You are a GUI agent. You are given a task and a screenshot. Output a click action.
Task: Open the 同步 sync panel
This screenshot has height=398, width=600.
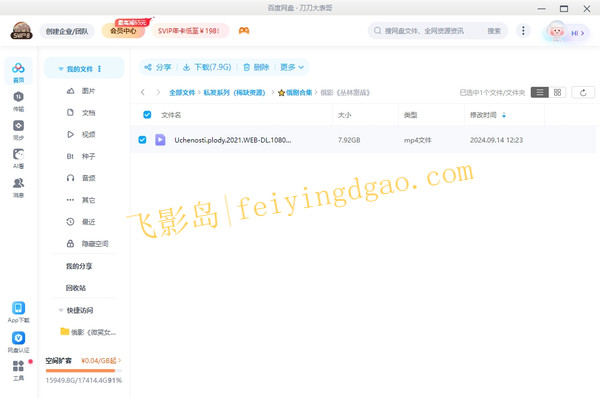click(x=18, y=130)
